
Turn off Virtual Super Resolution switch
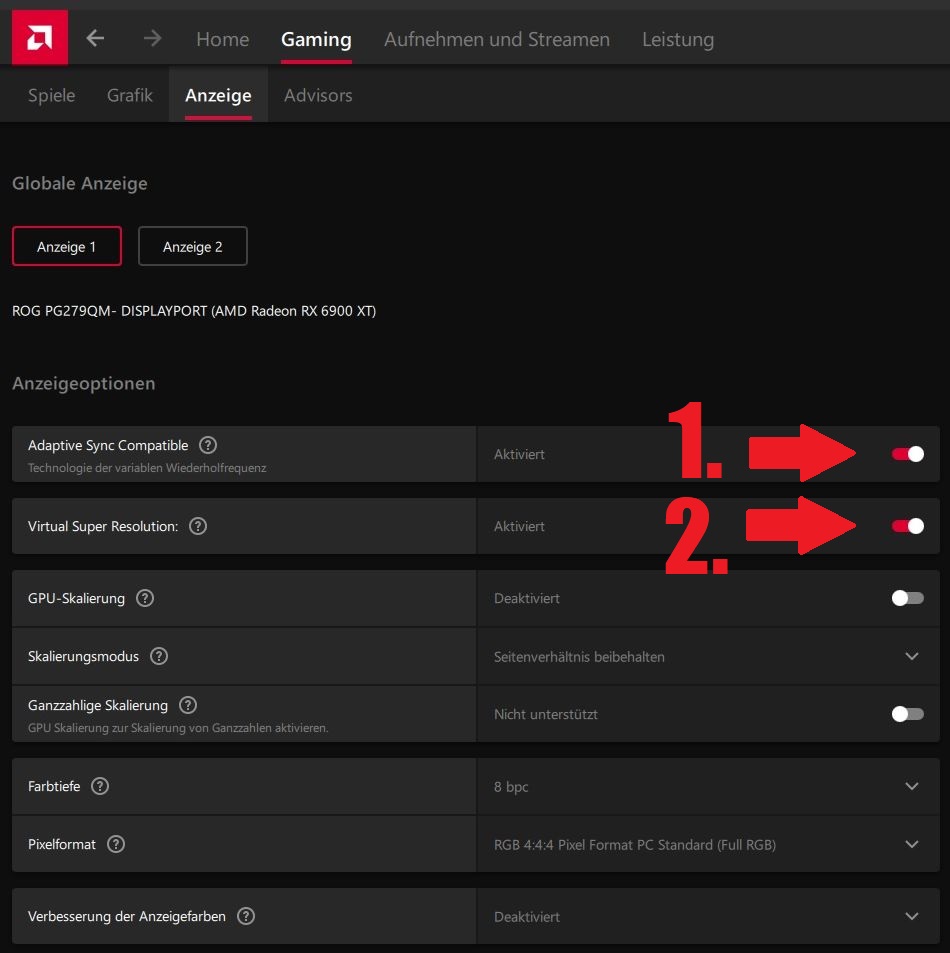pyautogui.click(x=907, y=526)
